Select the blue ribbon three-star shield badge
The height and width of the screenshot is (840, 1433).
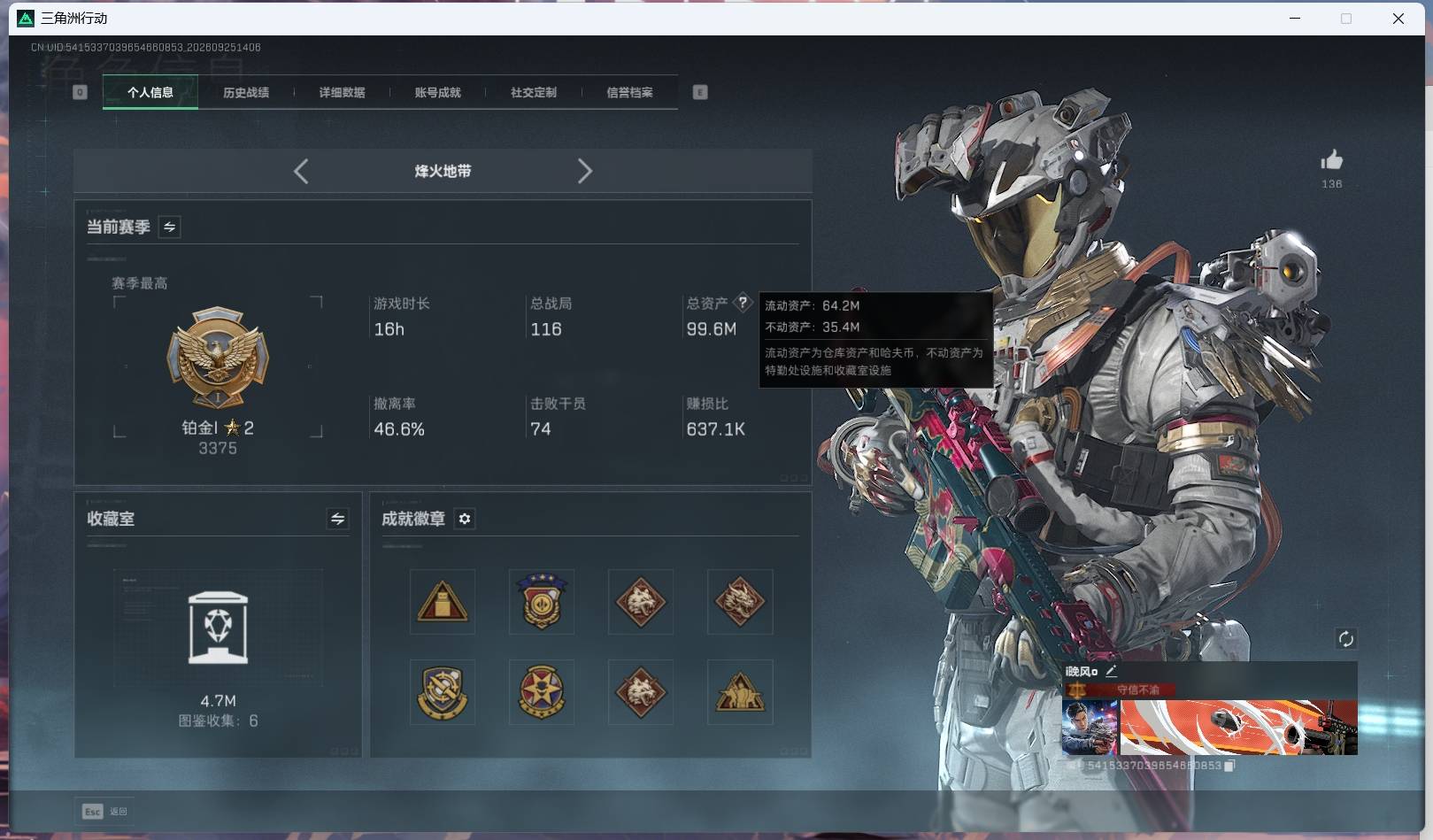coord(542,602)
